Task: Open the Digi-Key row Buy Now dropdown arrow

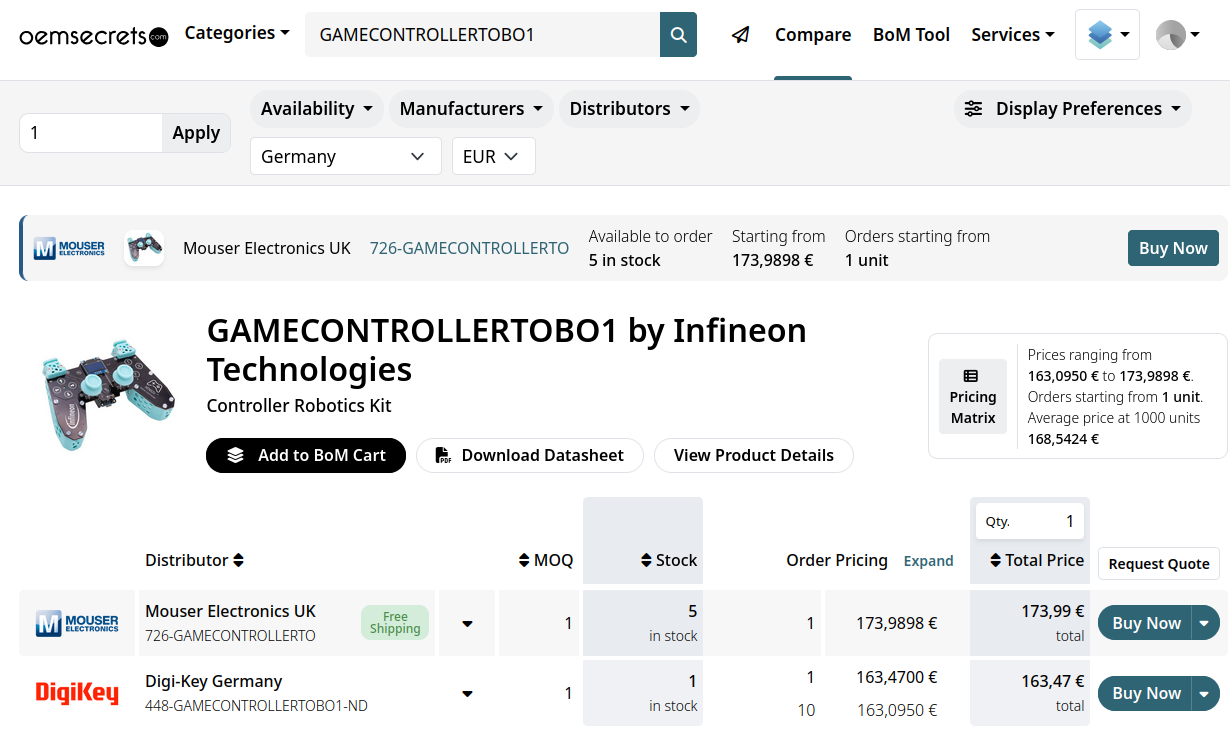Action: (1204, 693)
